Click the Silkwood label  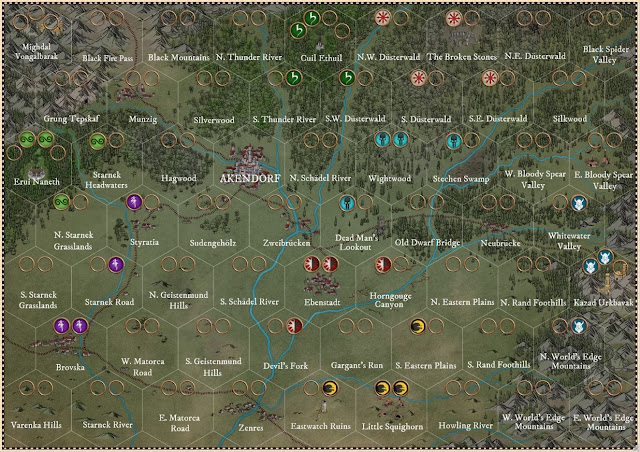pyautogui.click(x=570, y=119)
